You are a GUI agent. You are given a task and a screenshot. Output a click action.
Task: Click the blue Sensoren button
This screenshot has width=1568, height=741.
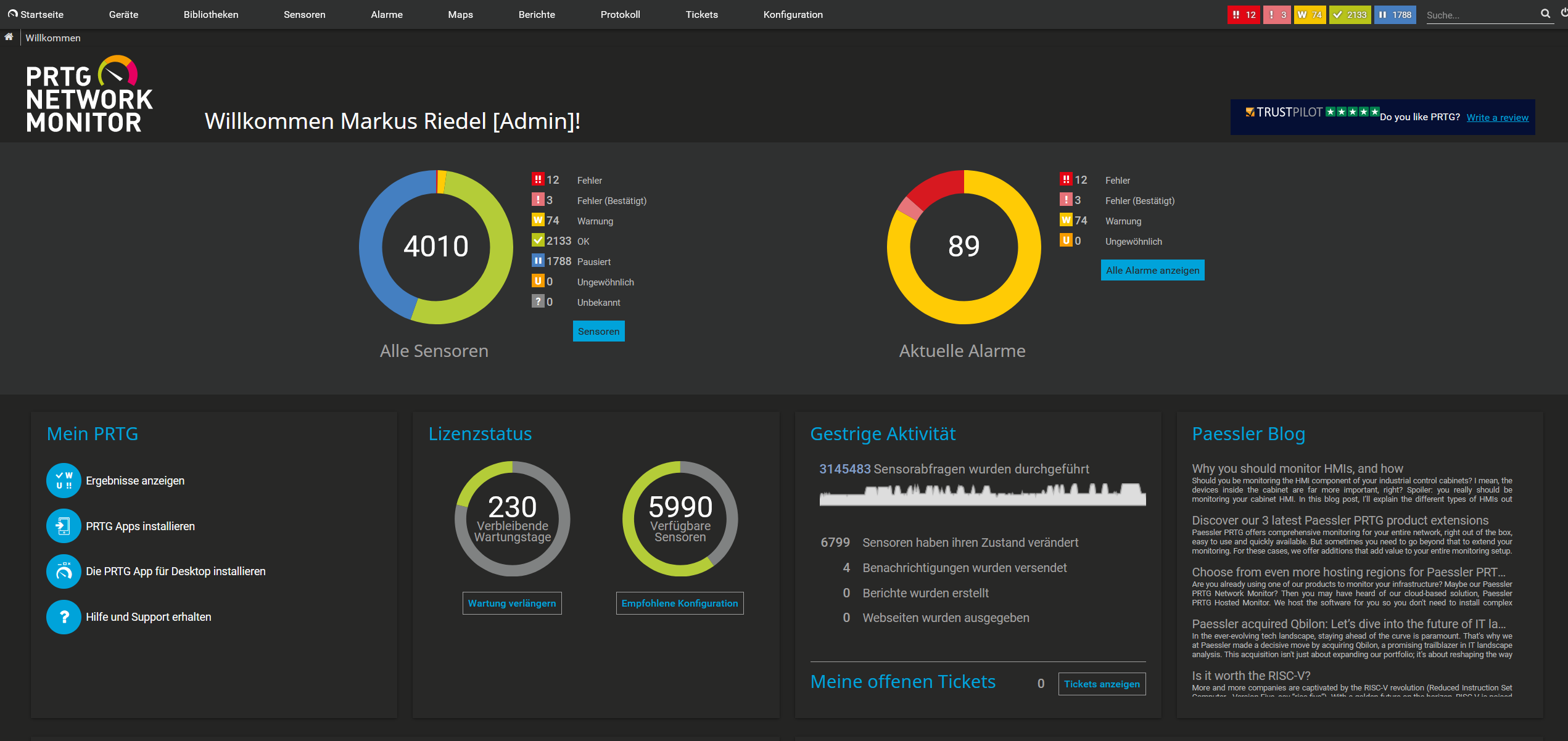pos(598,331)
